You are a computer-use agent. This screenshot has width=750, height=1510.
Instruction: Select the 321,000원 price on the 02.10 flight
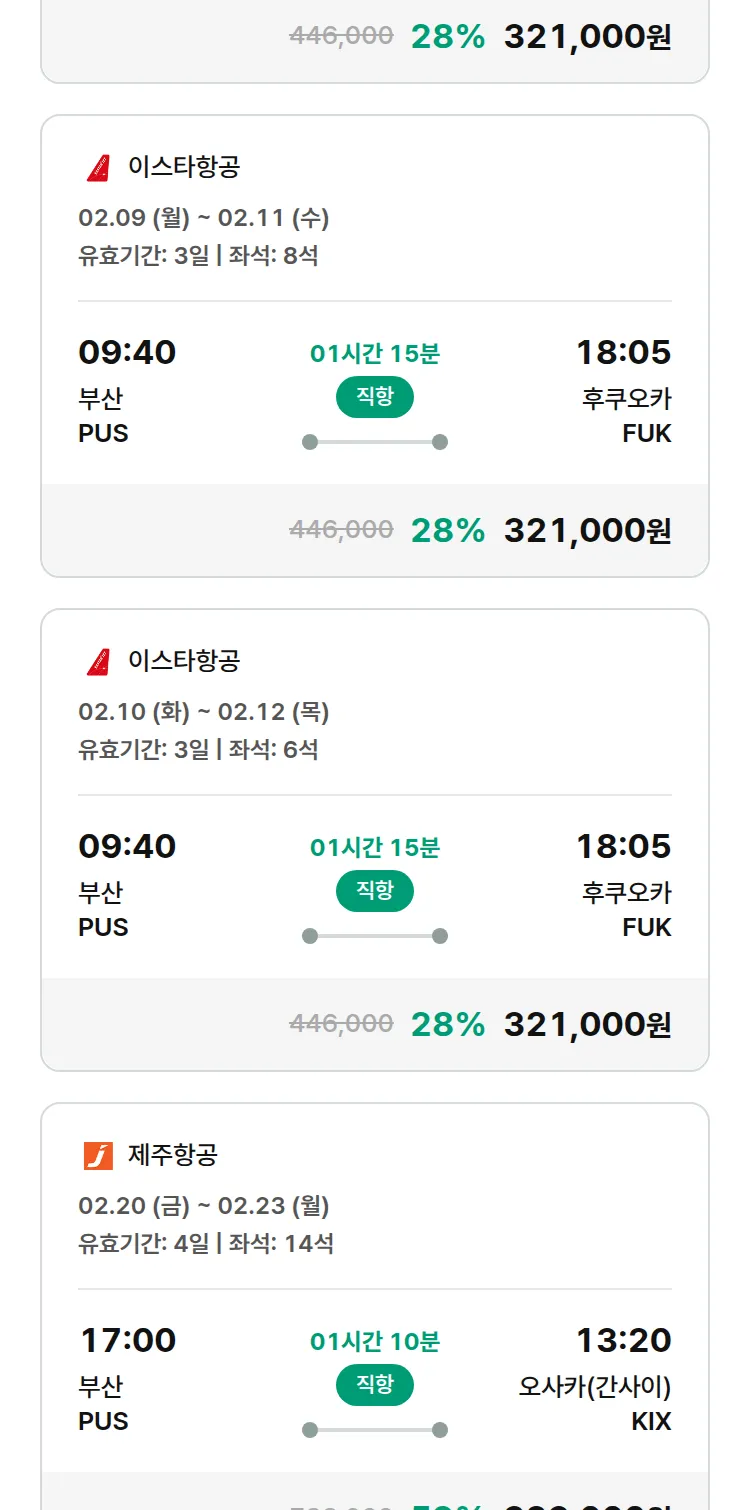pyautogui.click(x=587, y=1024)
